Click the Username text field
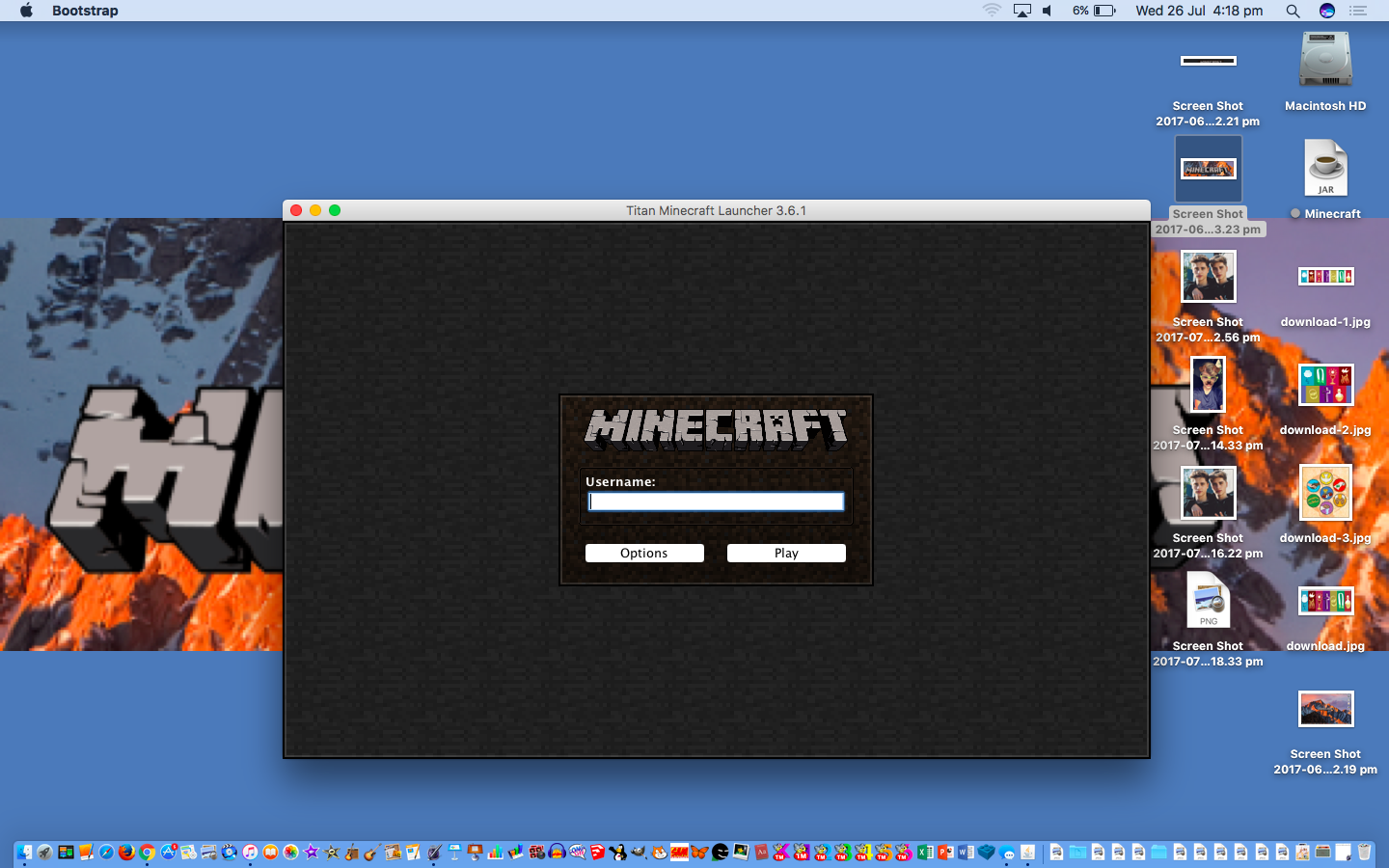 [716, 502]
